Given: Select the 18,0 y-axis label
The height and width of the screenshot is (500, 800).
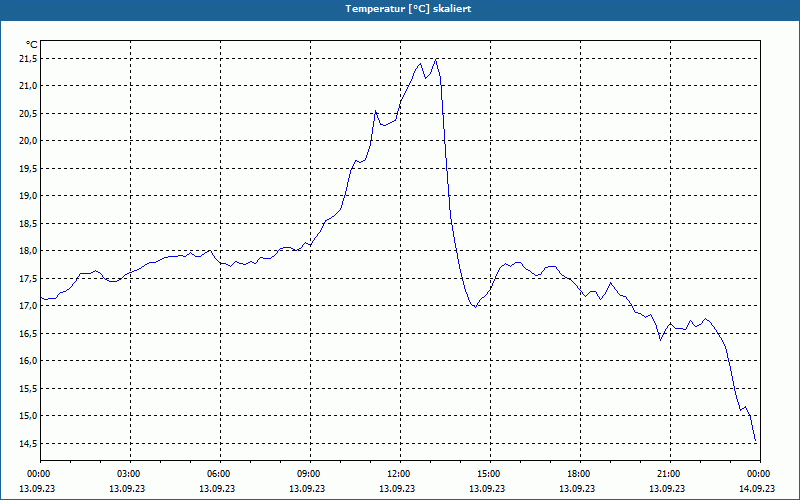Looking at the screenshot, I should (x=28, y=251).
